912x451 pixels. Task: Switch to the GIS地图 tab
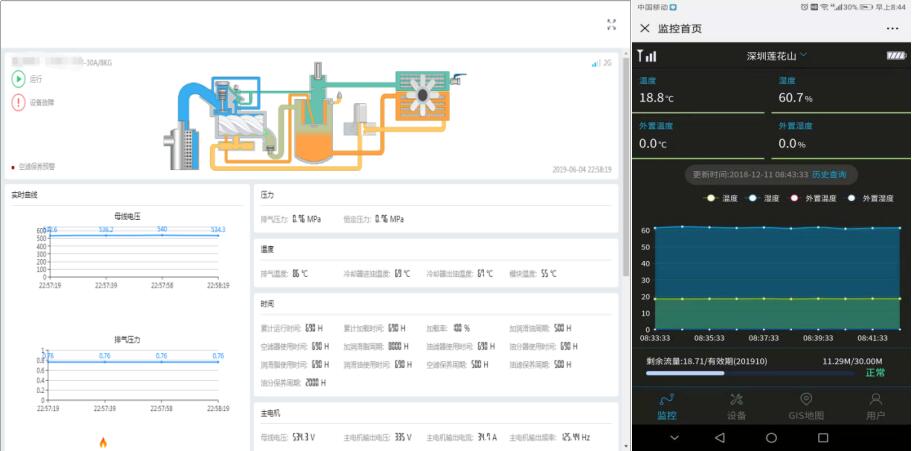806,405
